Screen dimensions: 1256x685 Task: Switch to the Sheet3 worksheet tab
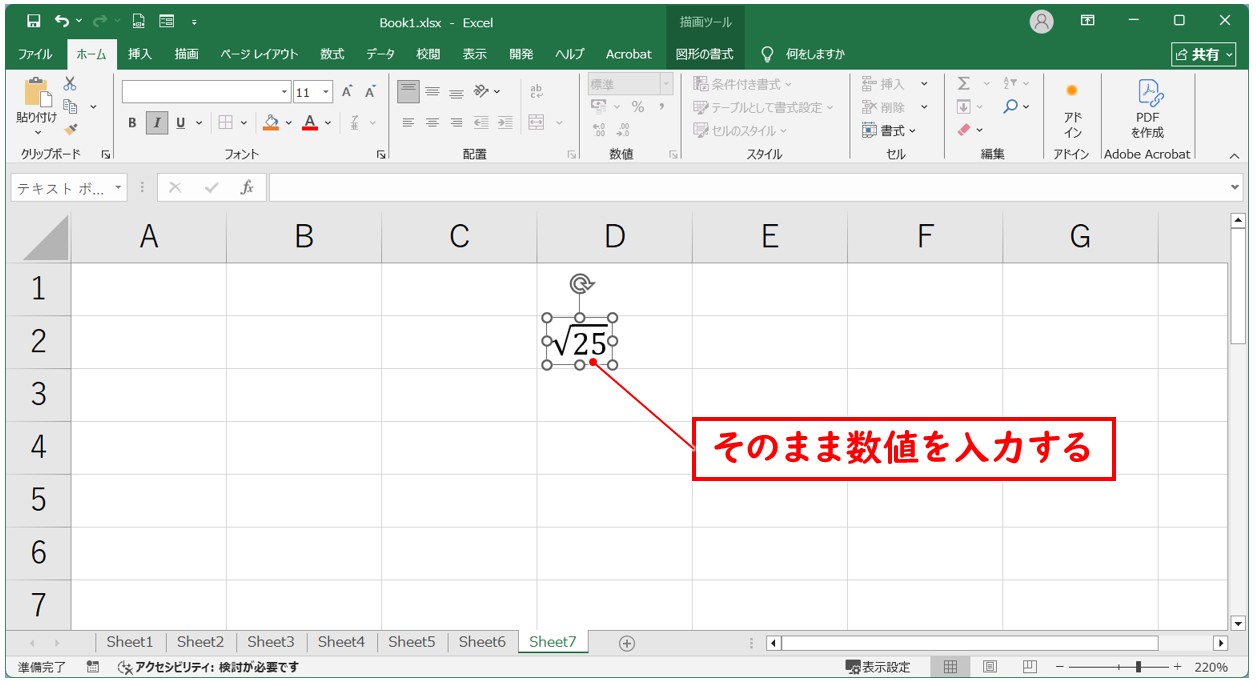(x=270, y=642)
